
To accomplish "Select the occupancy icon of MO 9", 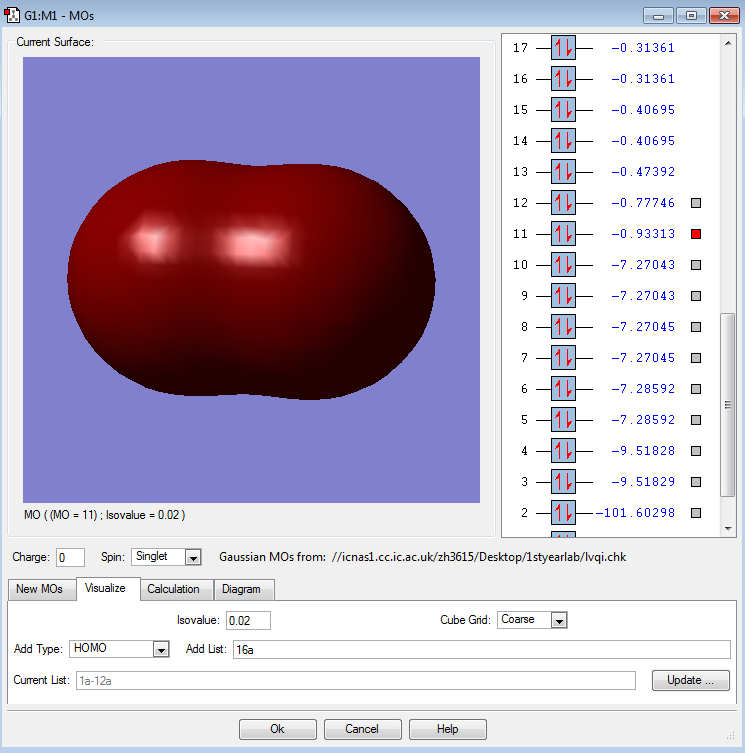I will click(x=563, y=296).
